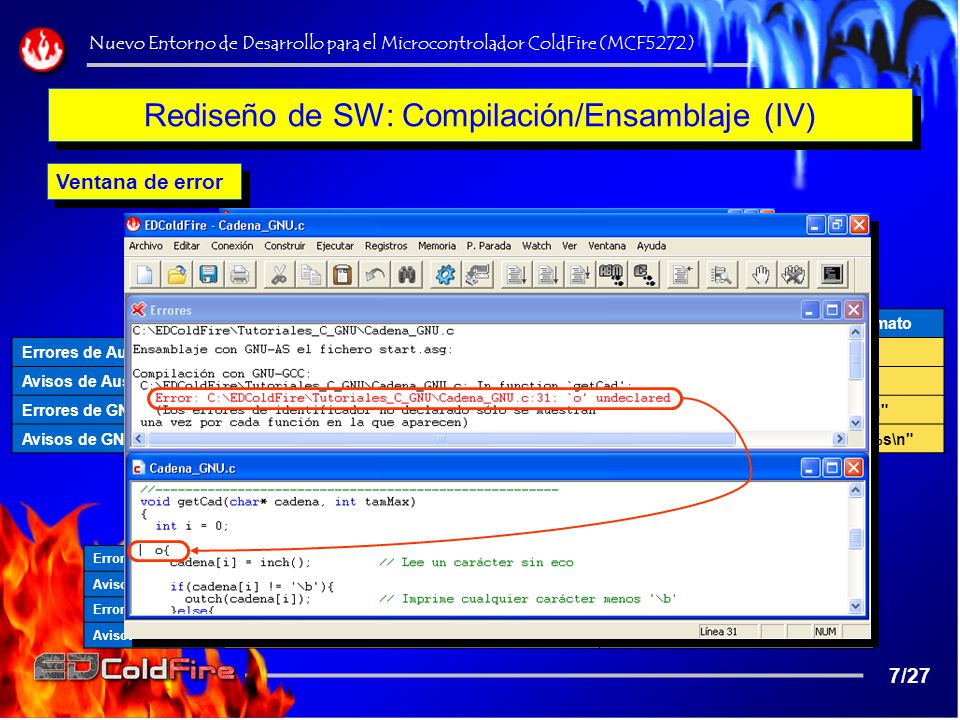Click the code editor scroll down arrow
This screenshot has width=960, height=720.
pyautogui.click(x=855, y=606)
